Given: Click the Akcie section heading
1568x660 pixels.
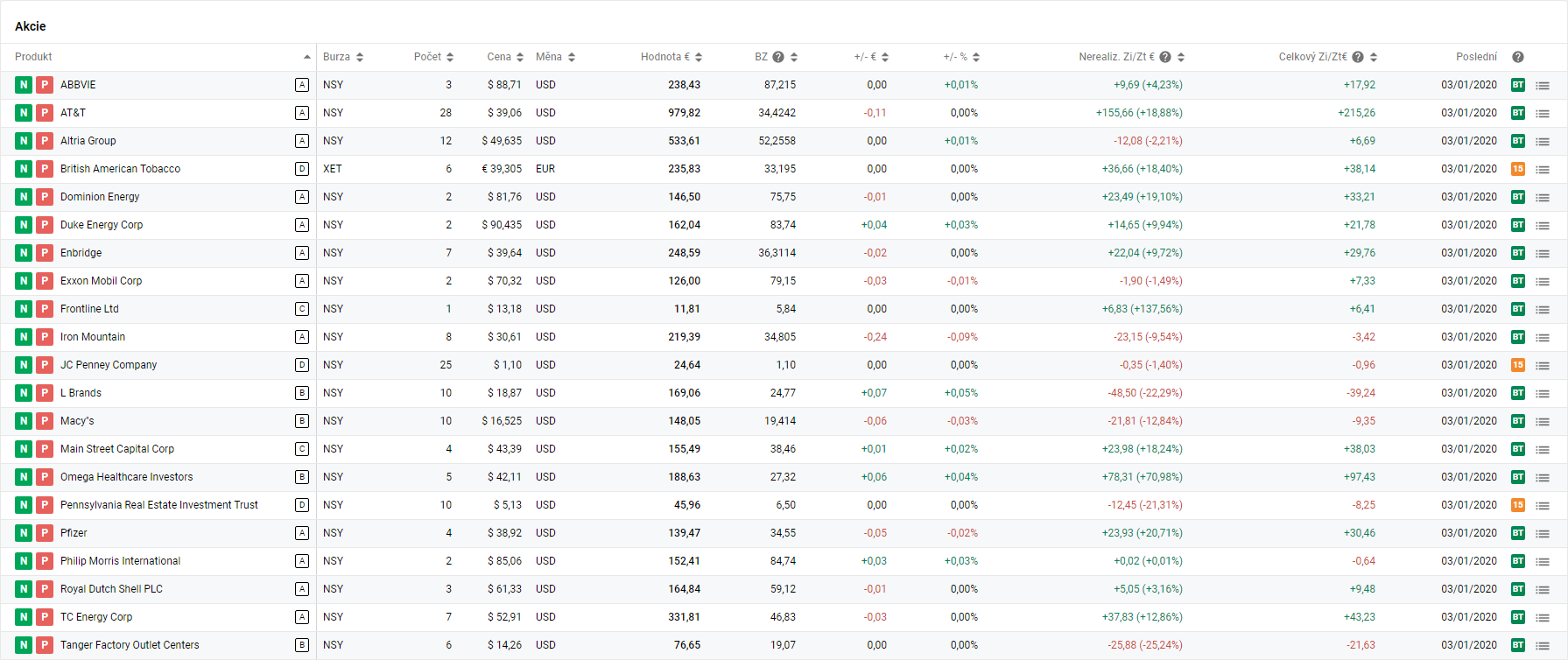Looking at the screenshot, I should (x=30, y=26).
